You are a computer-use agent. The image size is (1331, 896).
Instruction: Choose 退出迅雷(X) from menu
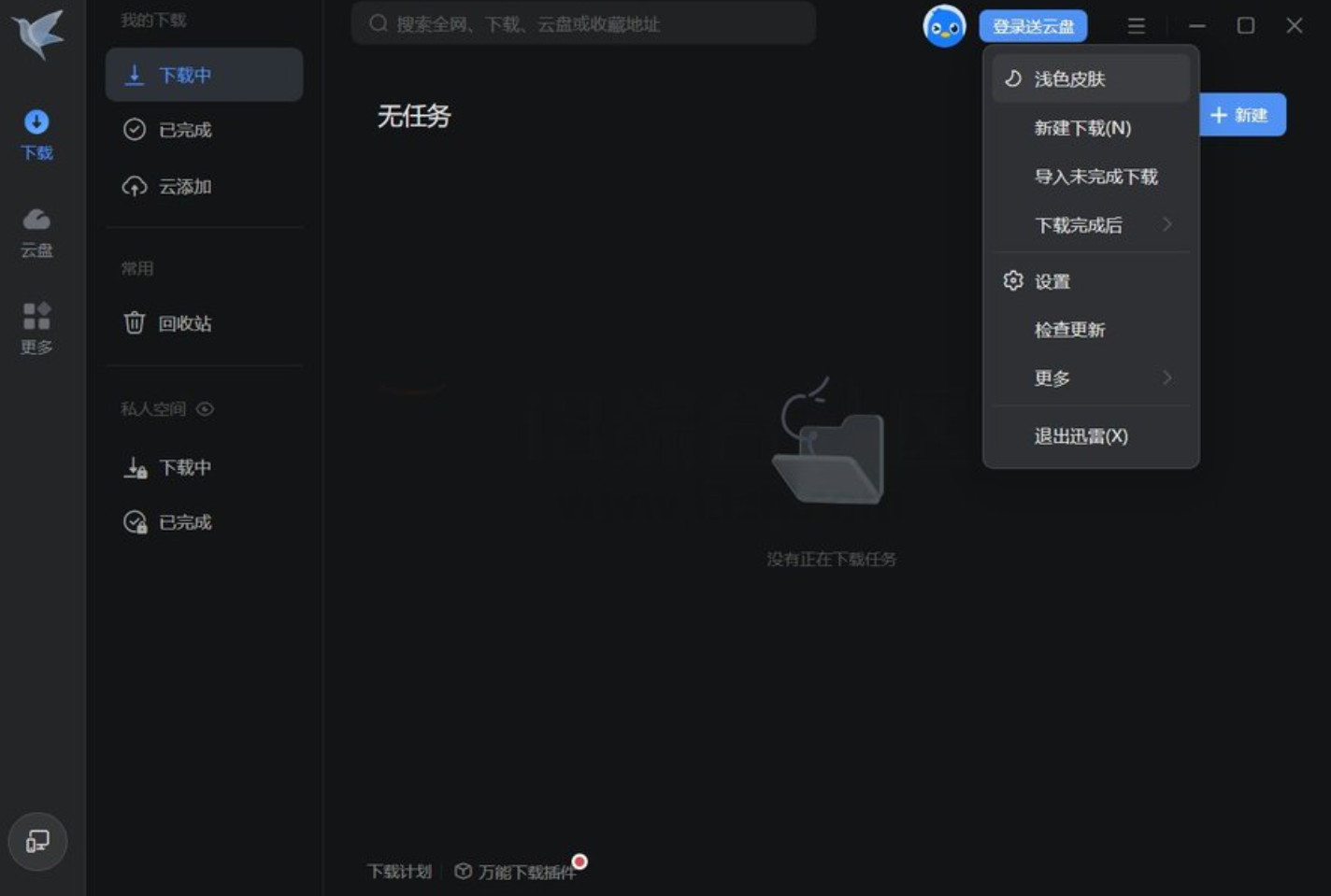click(1091, 436)
